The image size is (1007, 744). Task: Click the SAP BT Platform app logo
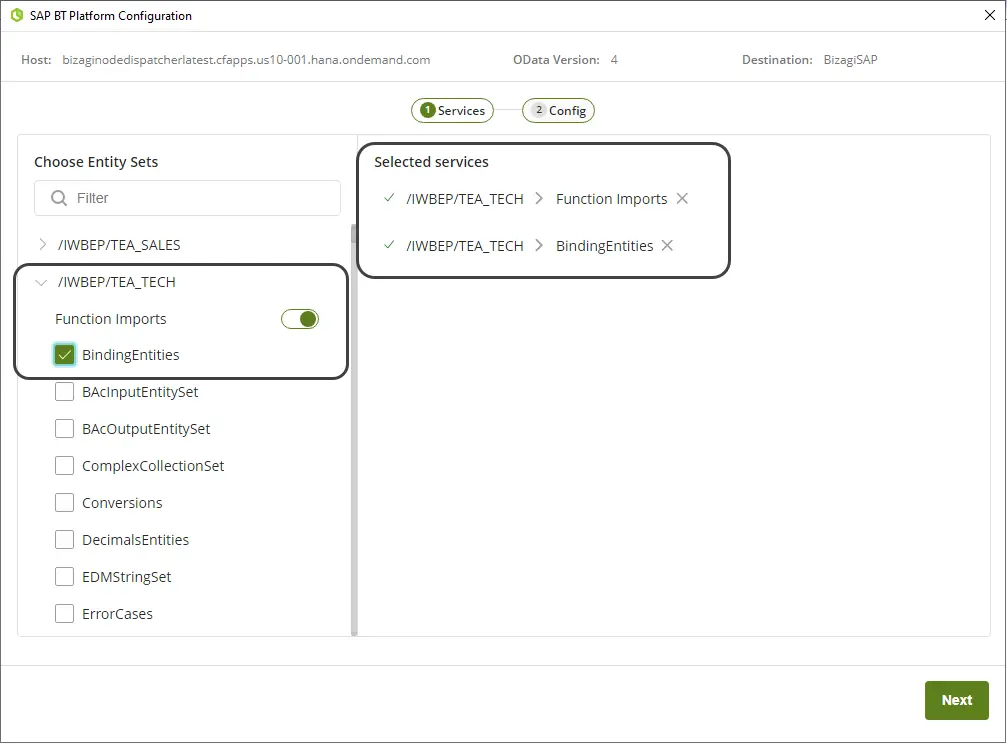(17, 15)
